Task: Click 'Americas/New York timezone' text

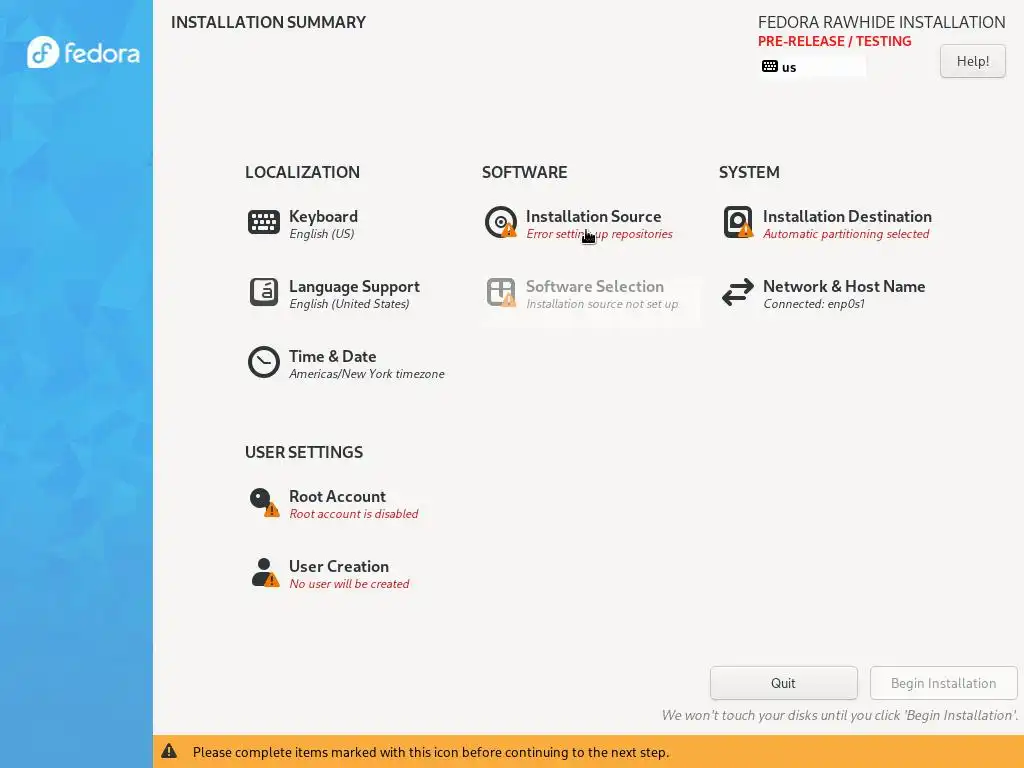Action: coord(367,374)
